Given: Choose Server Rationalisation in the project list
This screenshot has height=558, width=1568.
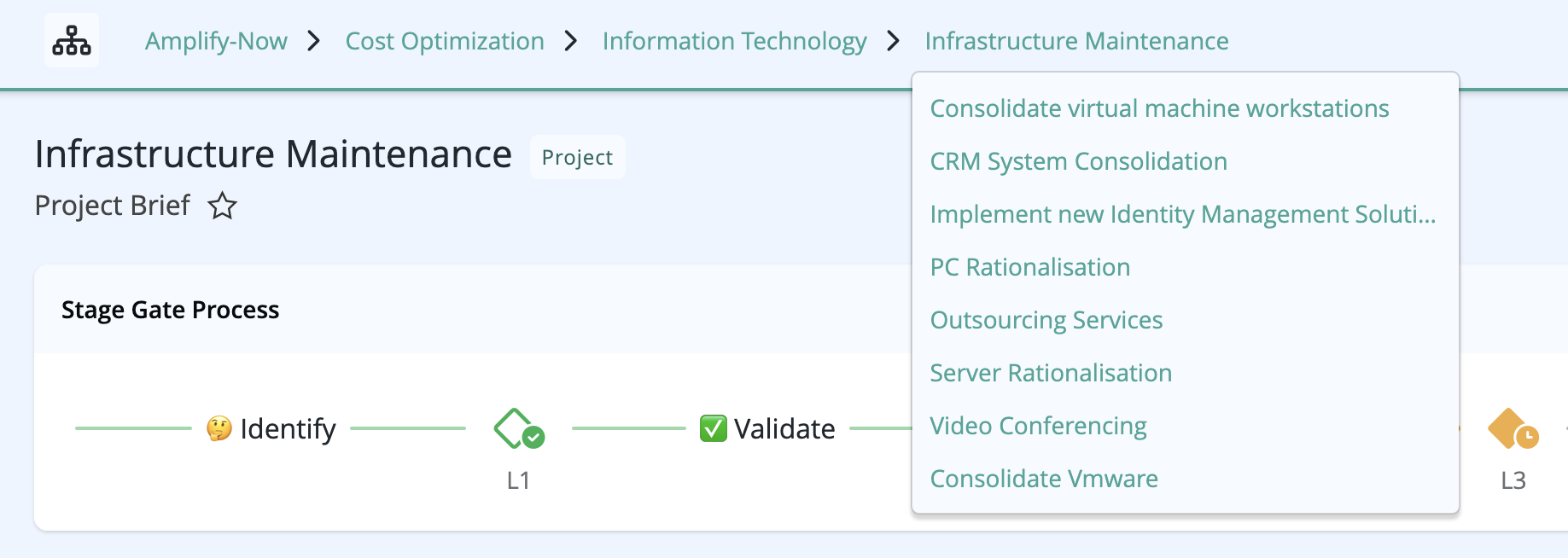Looking at the screenshot, I should [x=1050, y=373].
